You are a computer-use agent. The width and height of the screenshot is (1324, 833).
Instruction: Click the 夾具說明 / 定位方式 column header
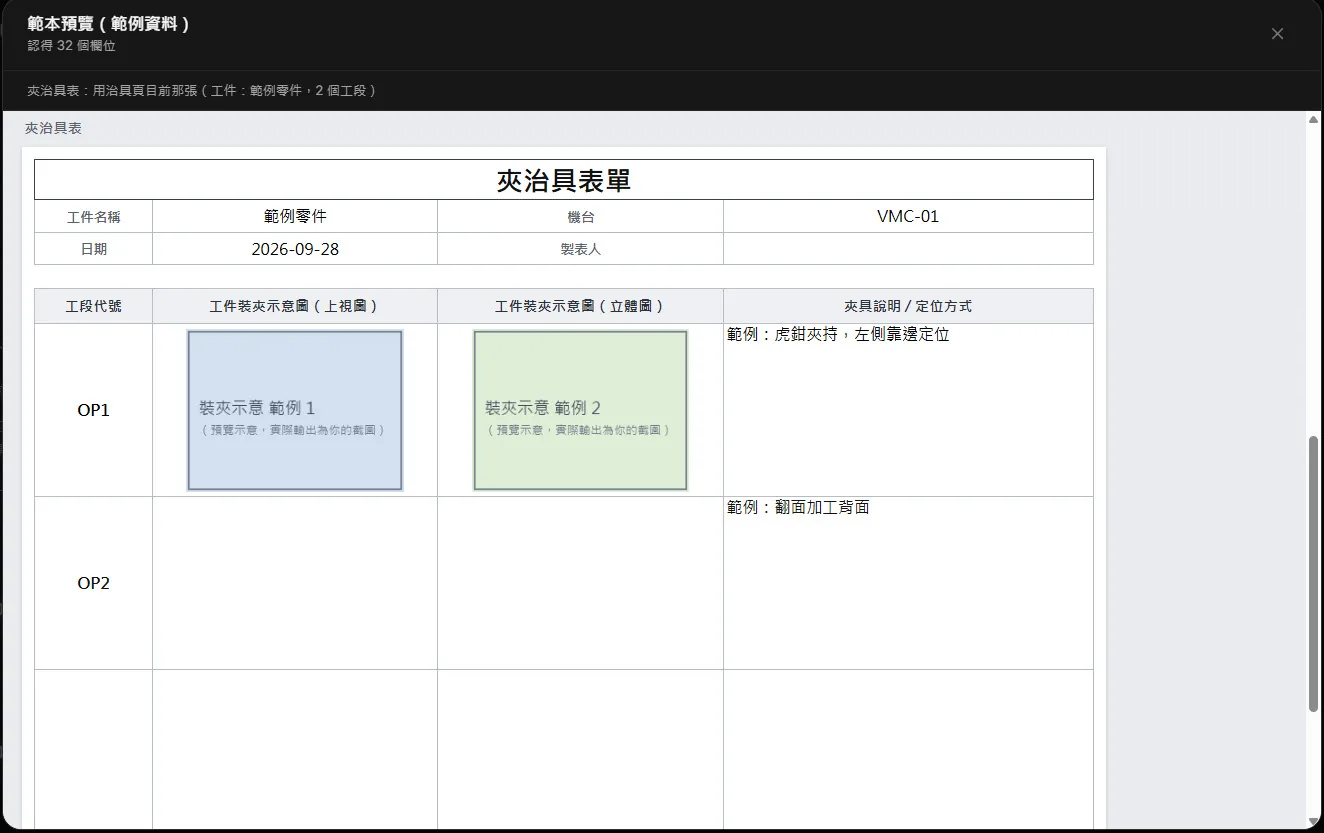pyautogui.click(x=908, y=306)
